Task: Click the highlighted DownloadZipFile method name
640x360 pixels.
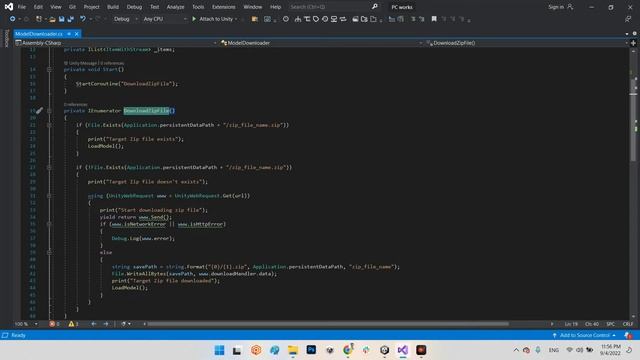Action: point(147,111)
